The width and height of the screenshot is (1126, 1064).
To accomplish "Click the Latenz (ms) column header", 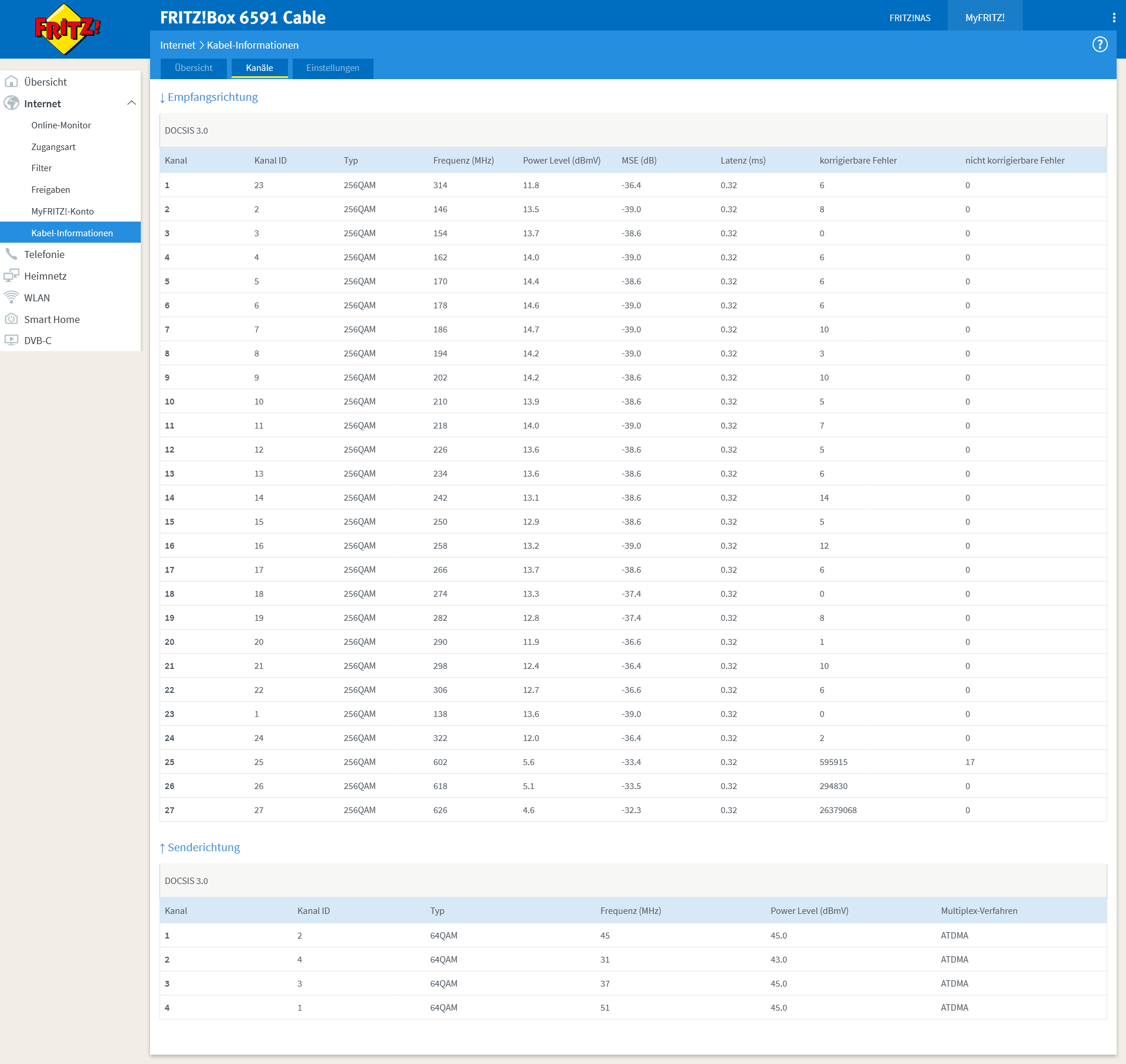I will coord(743,161).
